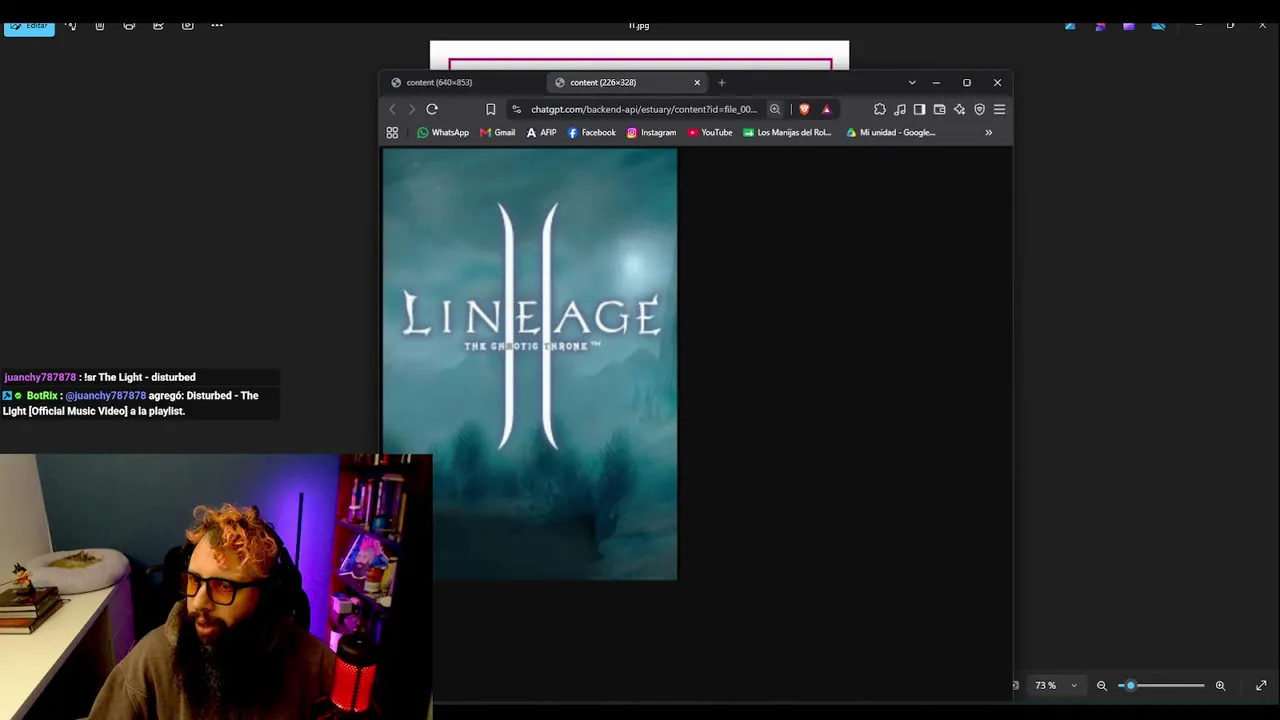
Task: Minimize the browser window
Action: pyautogui.click(x=936, y=82)
